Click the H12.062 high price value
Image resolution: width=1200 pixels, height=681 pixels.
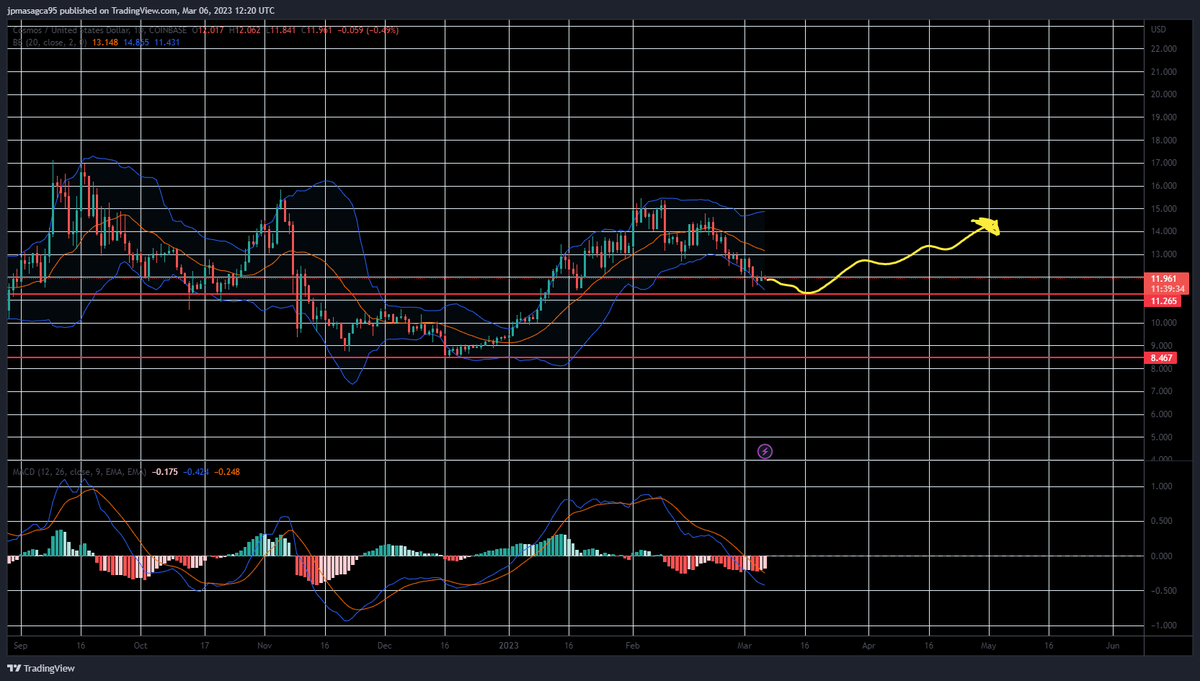tap(244, 30)
